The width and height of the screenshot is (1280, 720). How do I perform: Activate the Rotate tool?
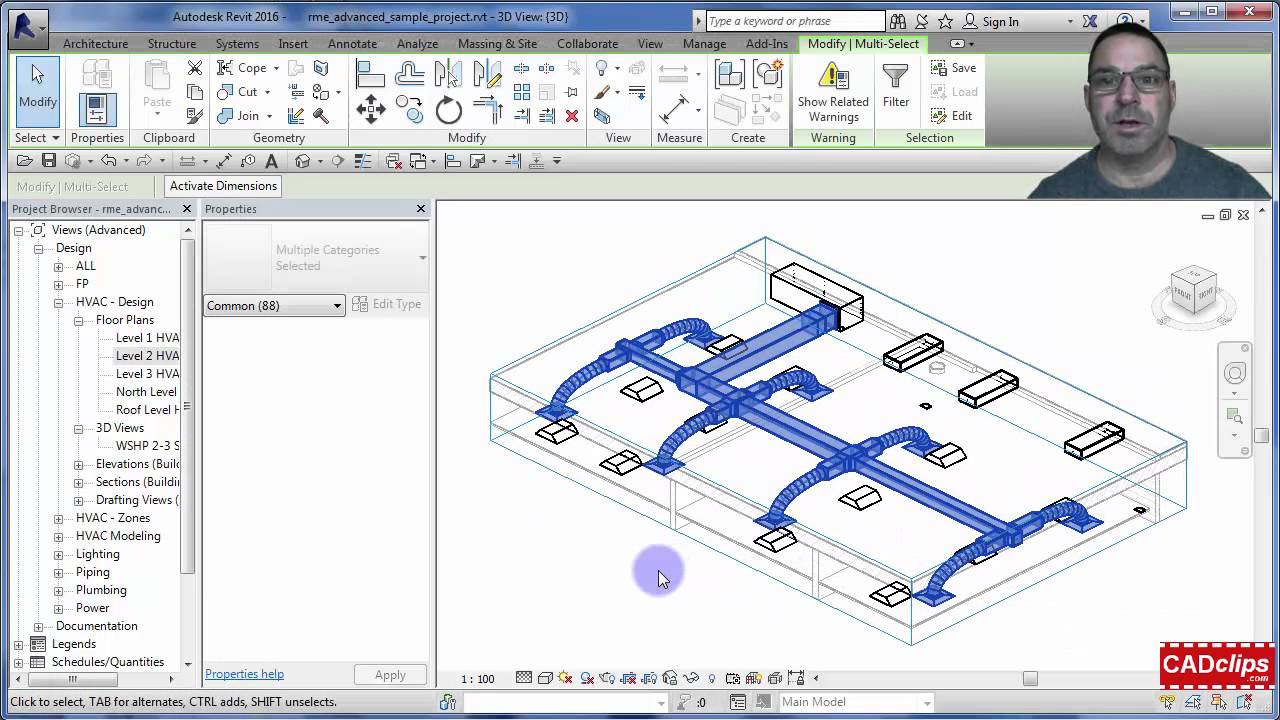(448, 111)
